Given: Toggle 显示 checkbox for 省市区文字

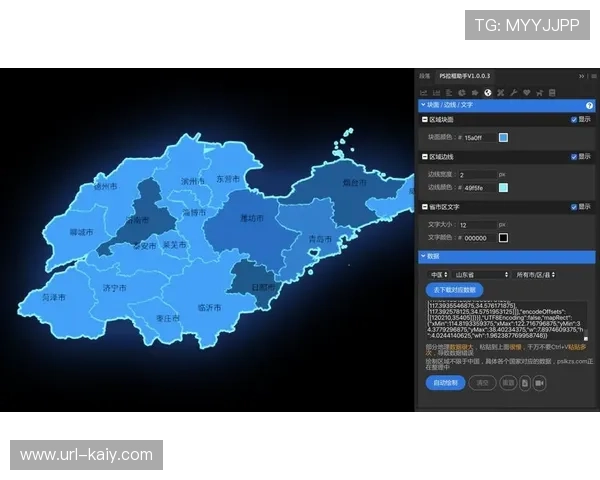Looking at the screenshot, I should [574, 207].
